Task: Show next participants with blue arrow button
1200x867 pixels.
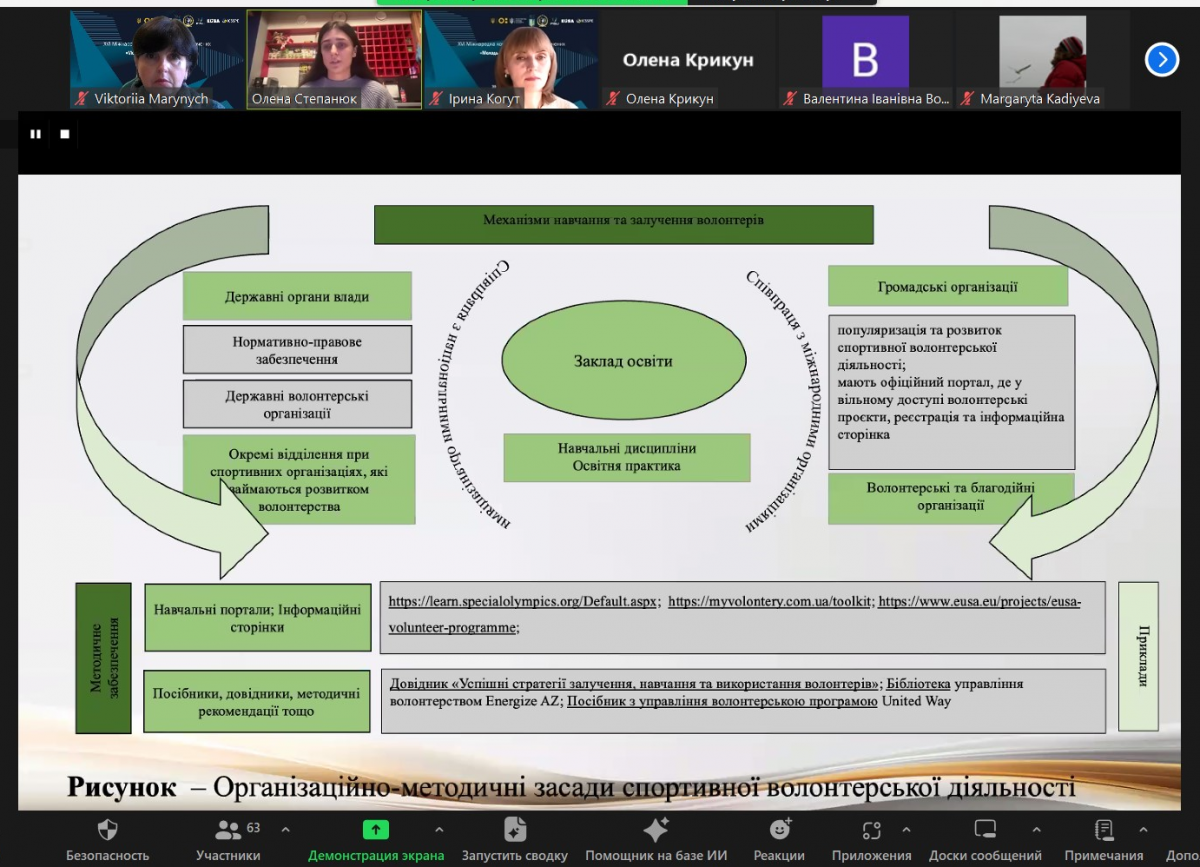Action: (x=1161, y=60)
